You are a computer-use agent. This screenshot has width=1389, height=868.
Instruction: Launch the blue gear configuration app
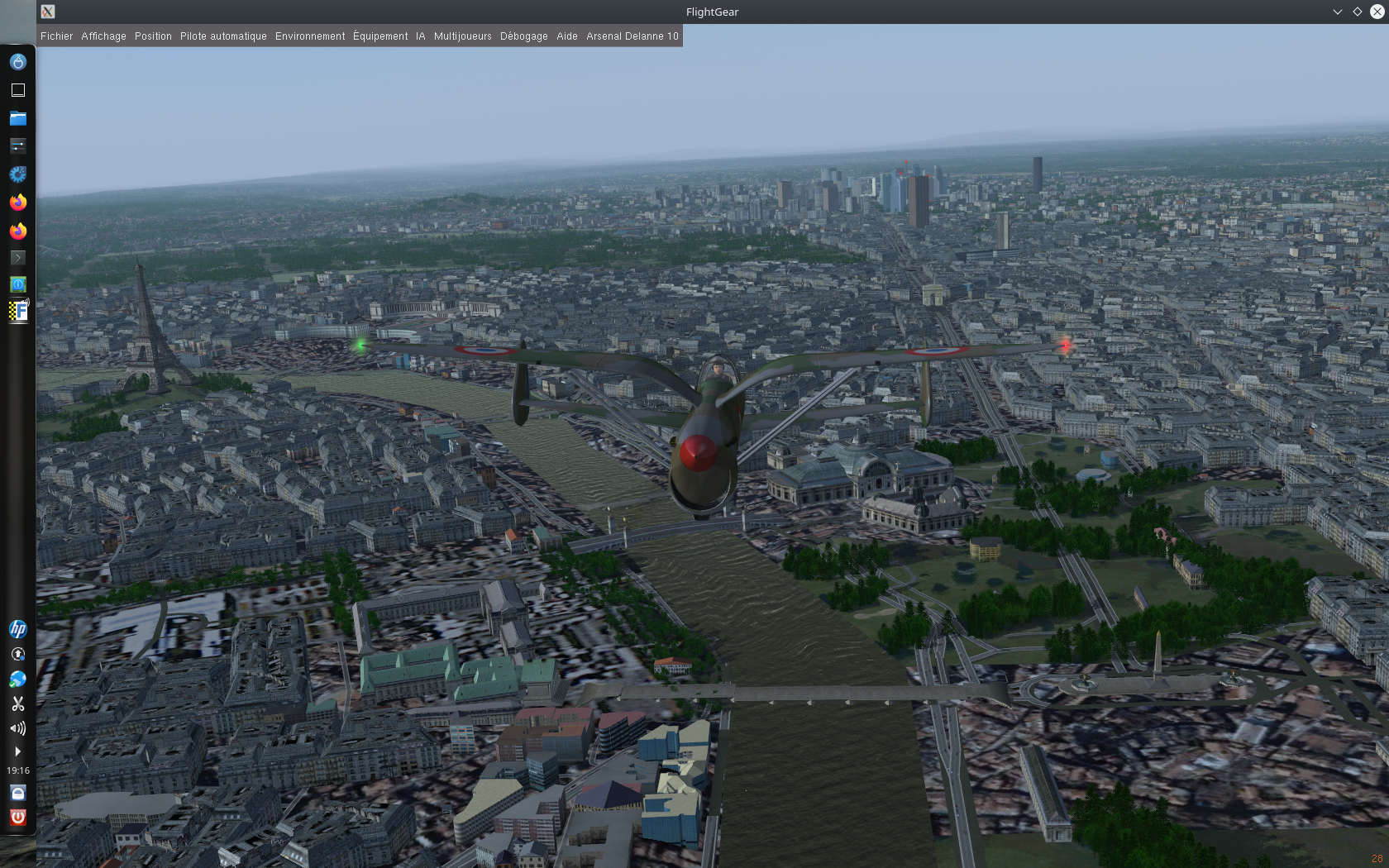pos(17,174)
